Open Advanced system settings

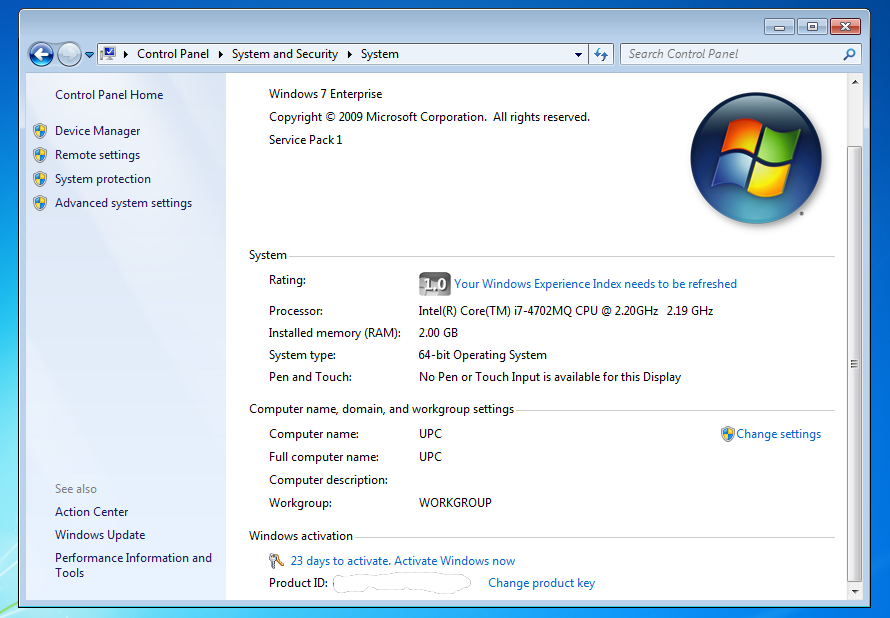[123, 203]
